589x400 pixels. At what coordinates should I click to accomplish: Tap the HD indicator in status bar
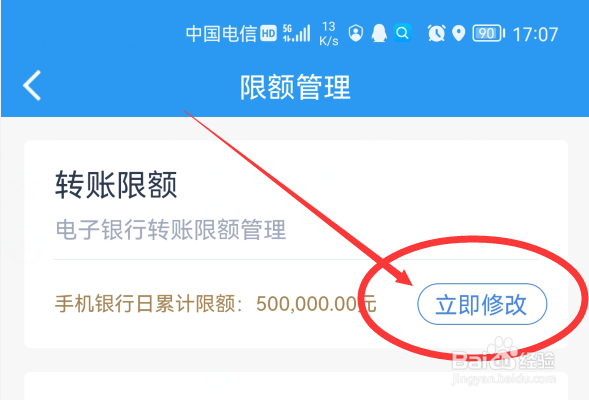(269, 33)
